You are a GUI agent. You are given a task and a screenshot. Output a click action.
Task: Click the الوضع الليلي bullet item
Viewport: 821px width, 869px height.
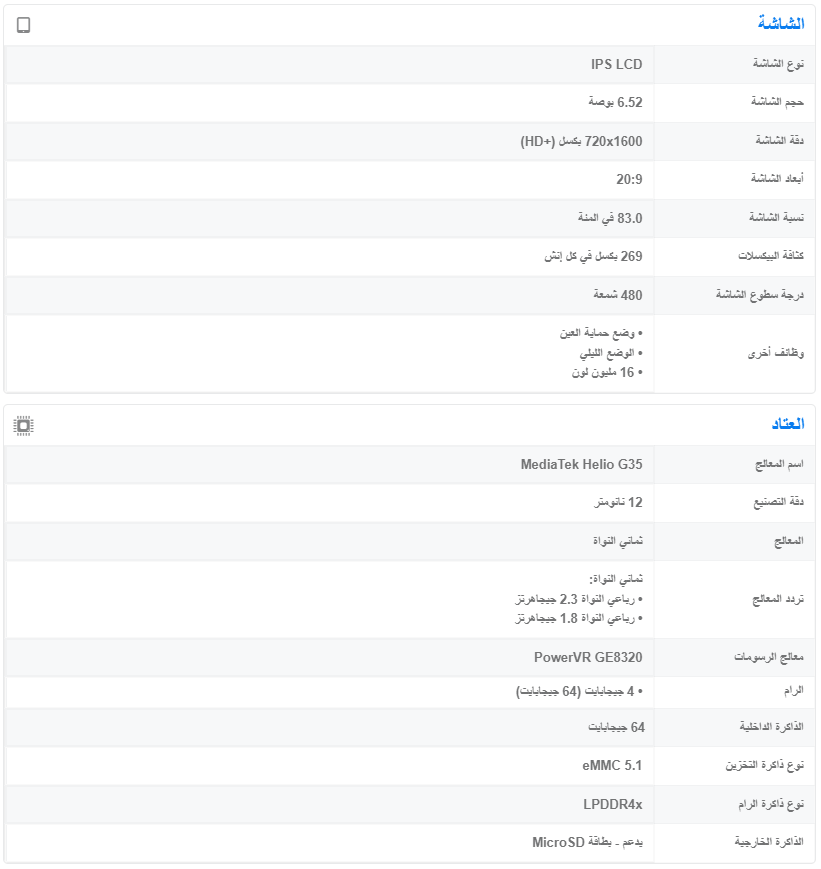607,353
